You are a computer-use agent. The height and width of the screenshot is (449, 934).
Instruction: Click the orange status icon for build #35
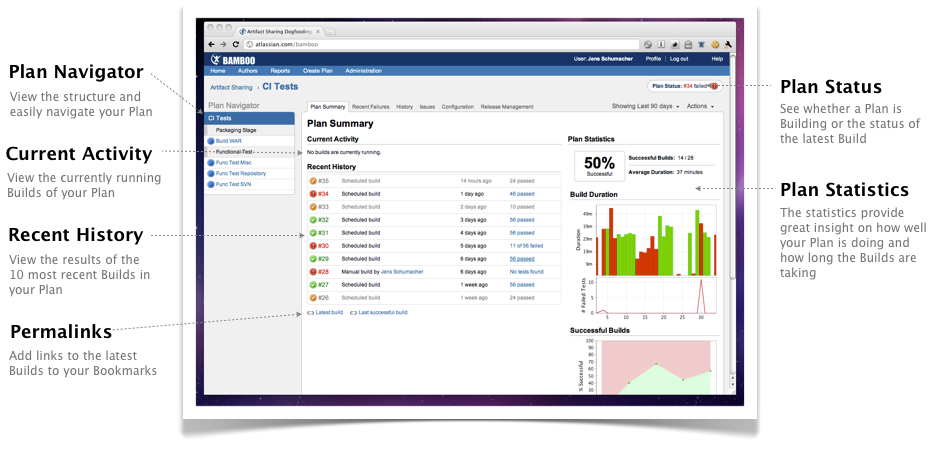(313, 180)
